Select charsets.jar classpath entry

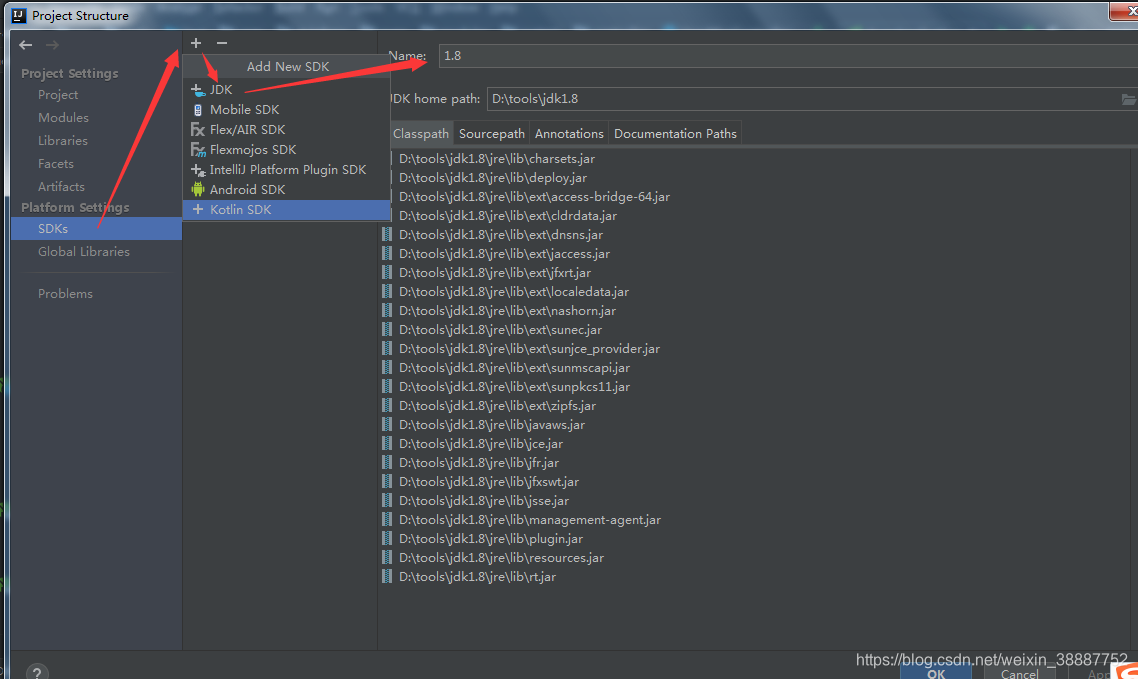pos(497,159)
